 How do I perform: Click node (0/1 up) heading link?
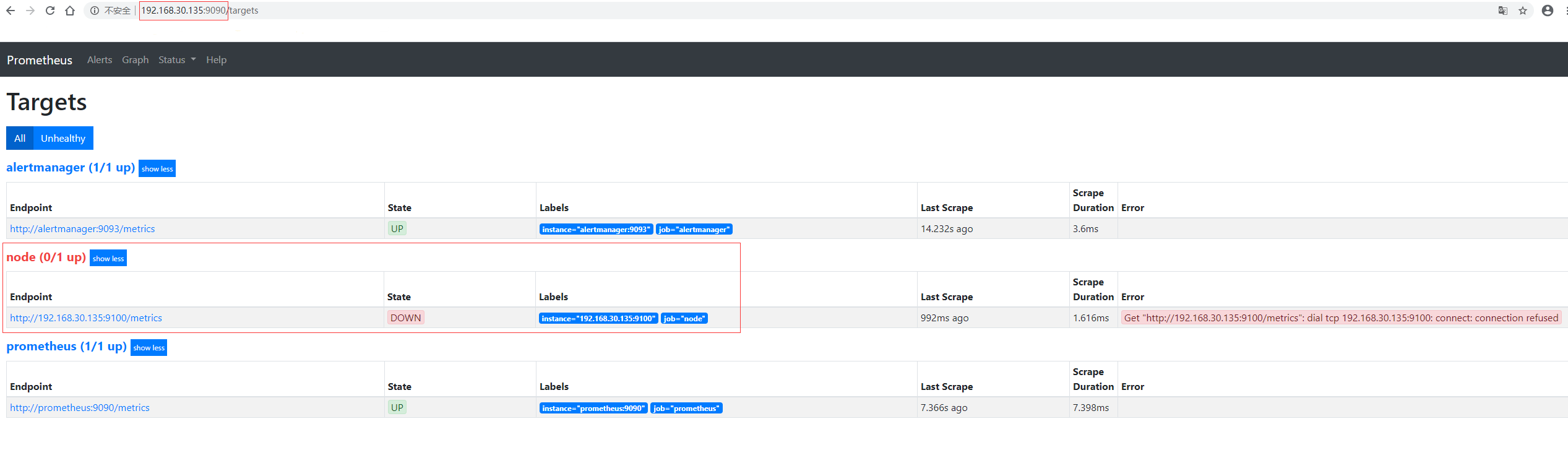[46, 257]
